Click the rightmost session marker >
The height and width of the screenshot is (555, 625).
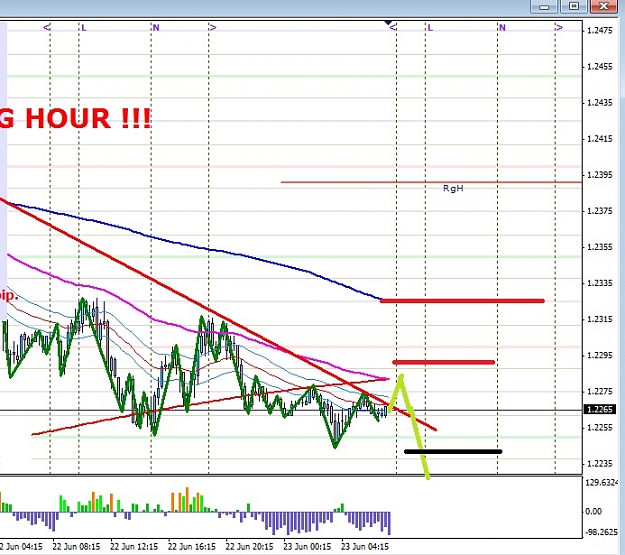(x=559, y=28)
